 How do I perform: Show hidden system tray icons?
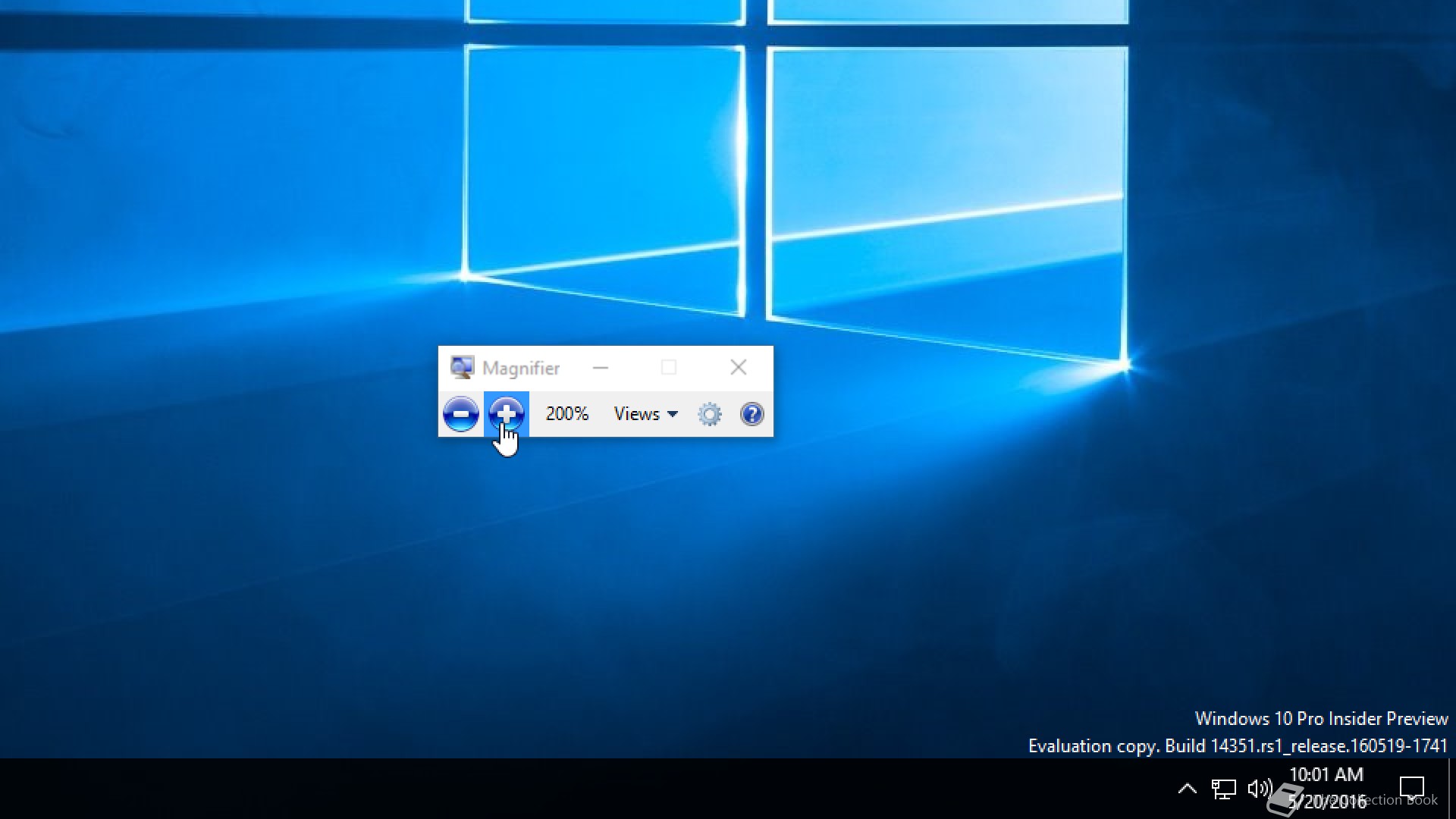pyautogui.click(x=1188, y=789)
